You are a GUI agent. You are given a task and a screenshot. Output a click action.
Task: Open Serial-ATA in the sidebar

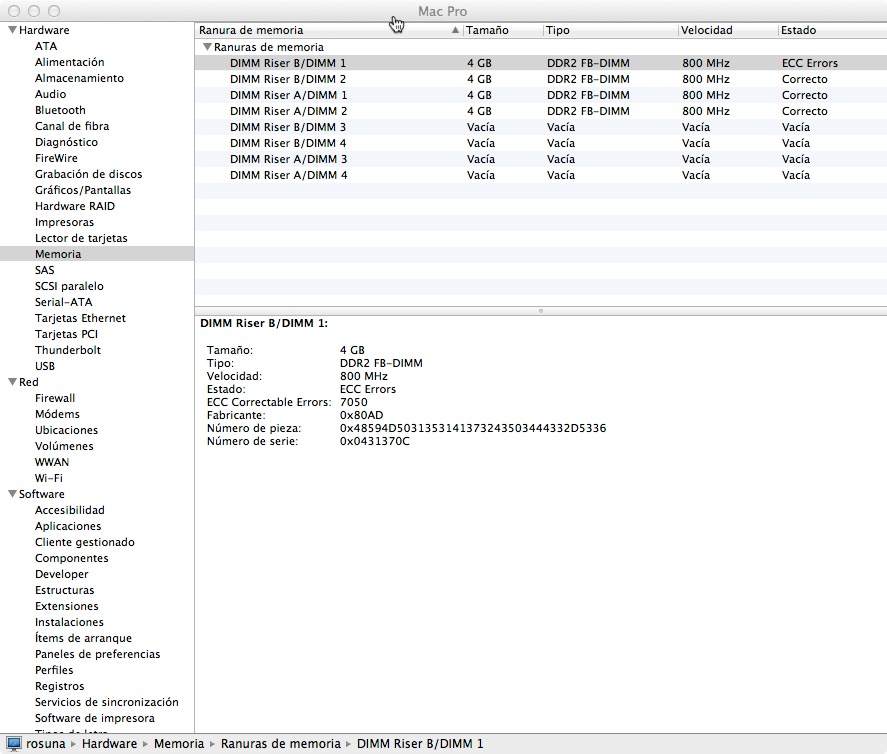click(63, 302)
